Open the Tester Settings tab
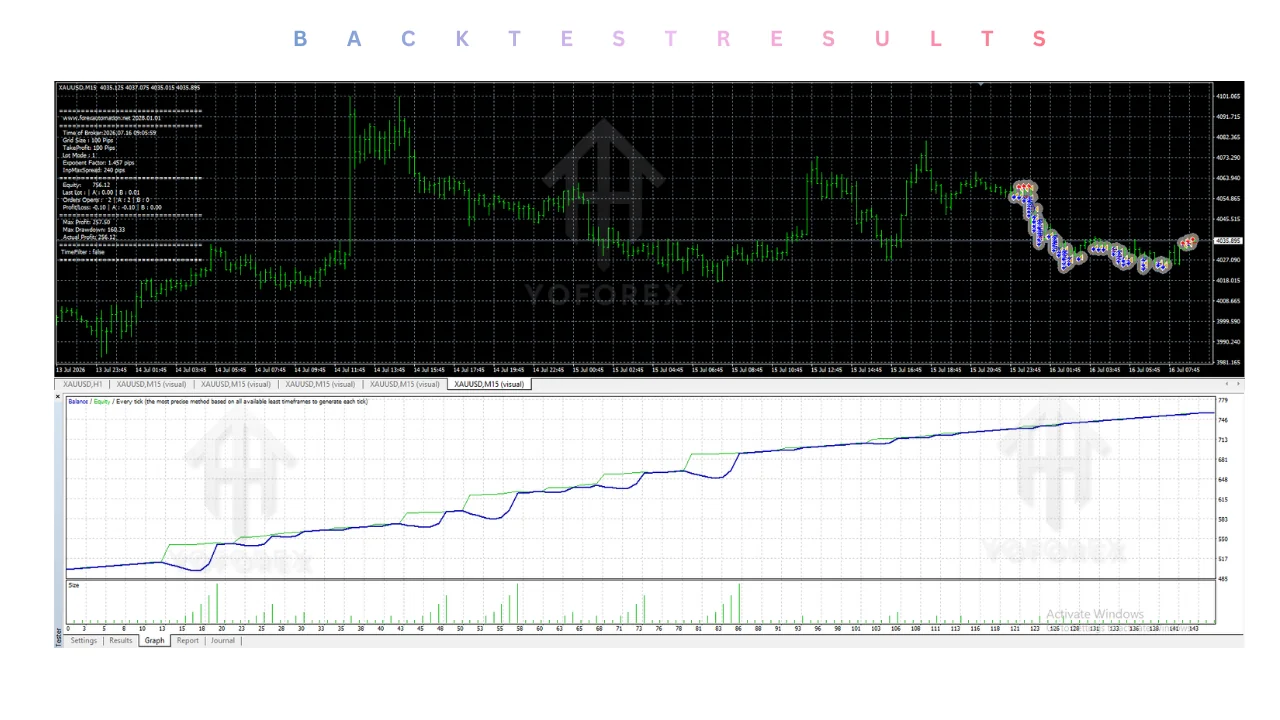1280x720 pixels. pyautogui.click(x=84, y=640)
